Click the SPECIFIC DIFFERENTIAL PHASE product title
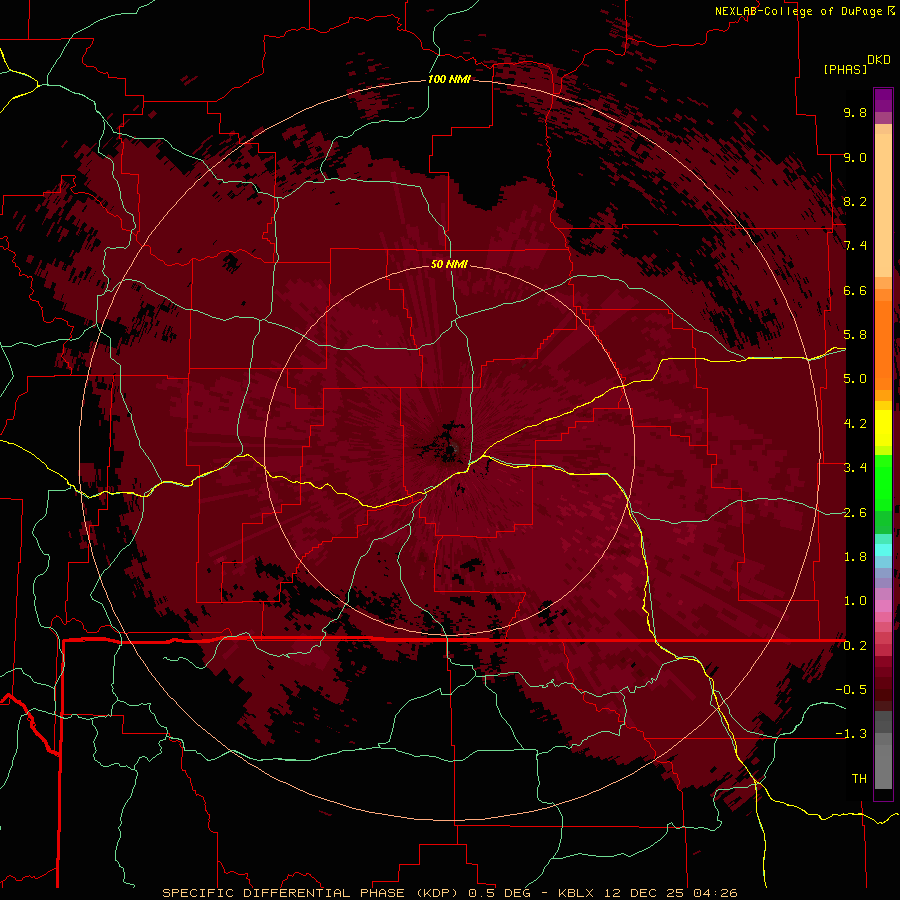Viewport: 900px width, 900px height. point(286,893)
